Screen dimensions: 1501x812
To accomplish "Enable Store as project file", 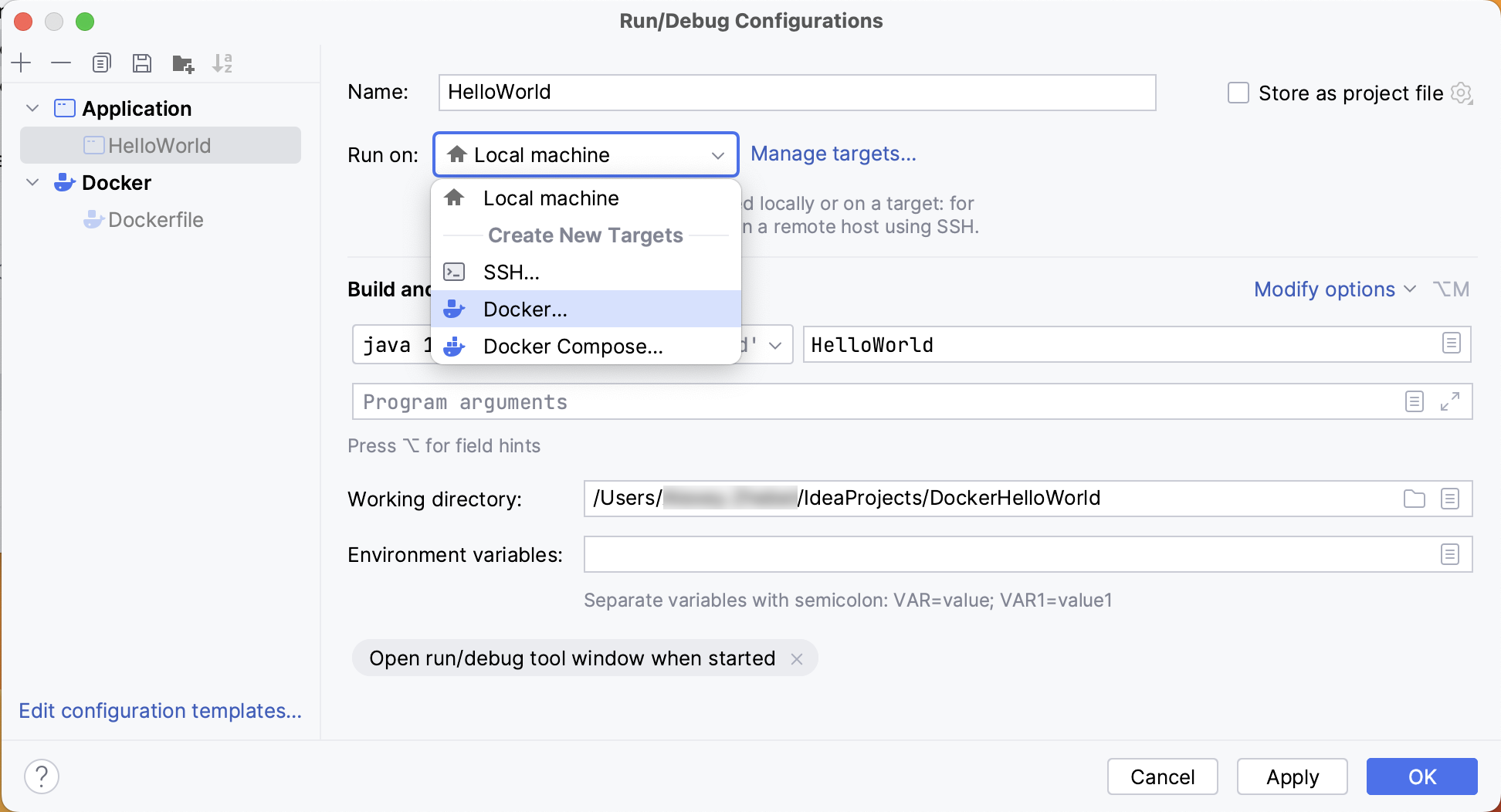I will pyautogui.click(x=1238, y=92).
